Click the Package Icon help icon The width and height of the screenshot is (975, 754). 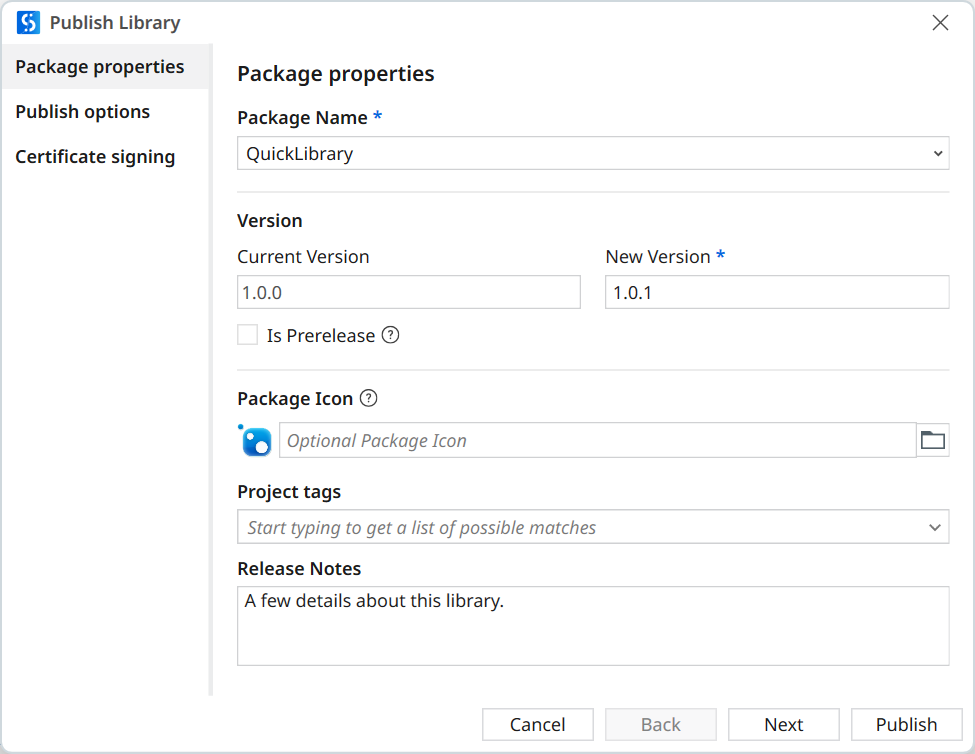369,399
